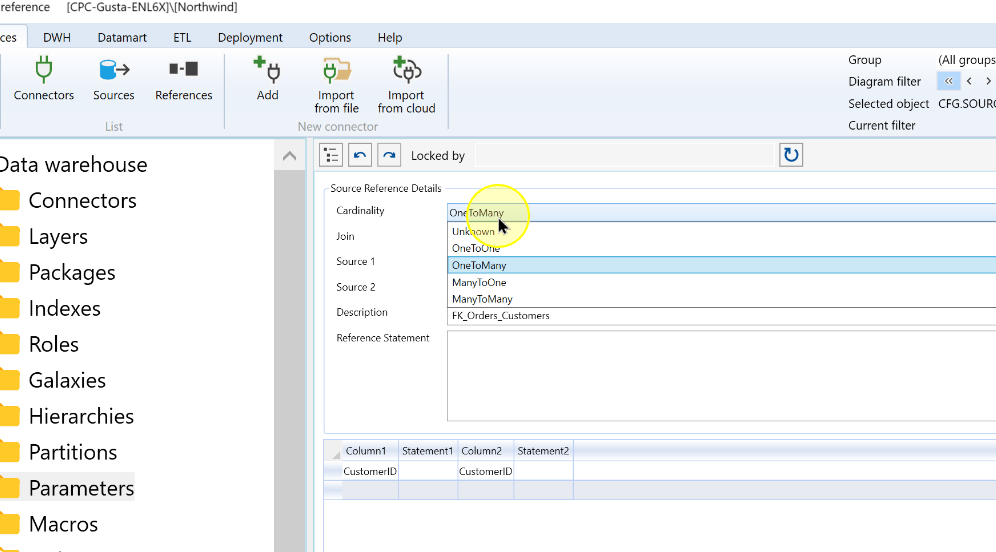Jump to first diagram filter
This screenshot has height=552, width=996.
click(948, 81)
